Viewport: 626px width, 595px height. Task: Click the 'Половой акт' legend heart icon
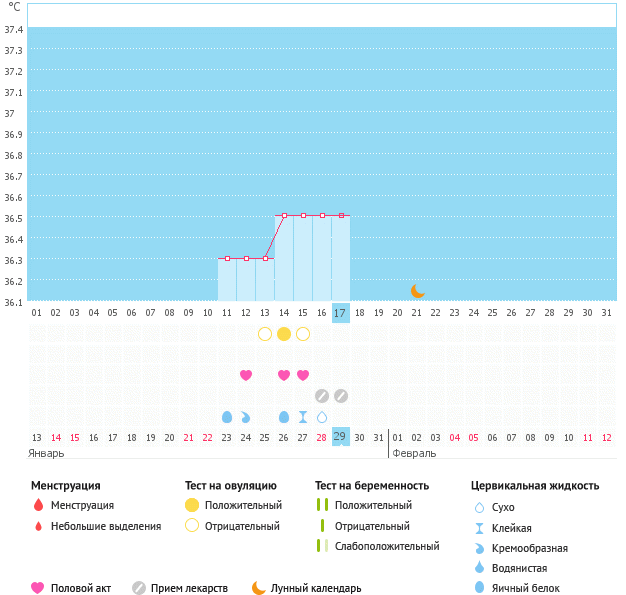(38, 588)
